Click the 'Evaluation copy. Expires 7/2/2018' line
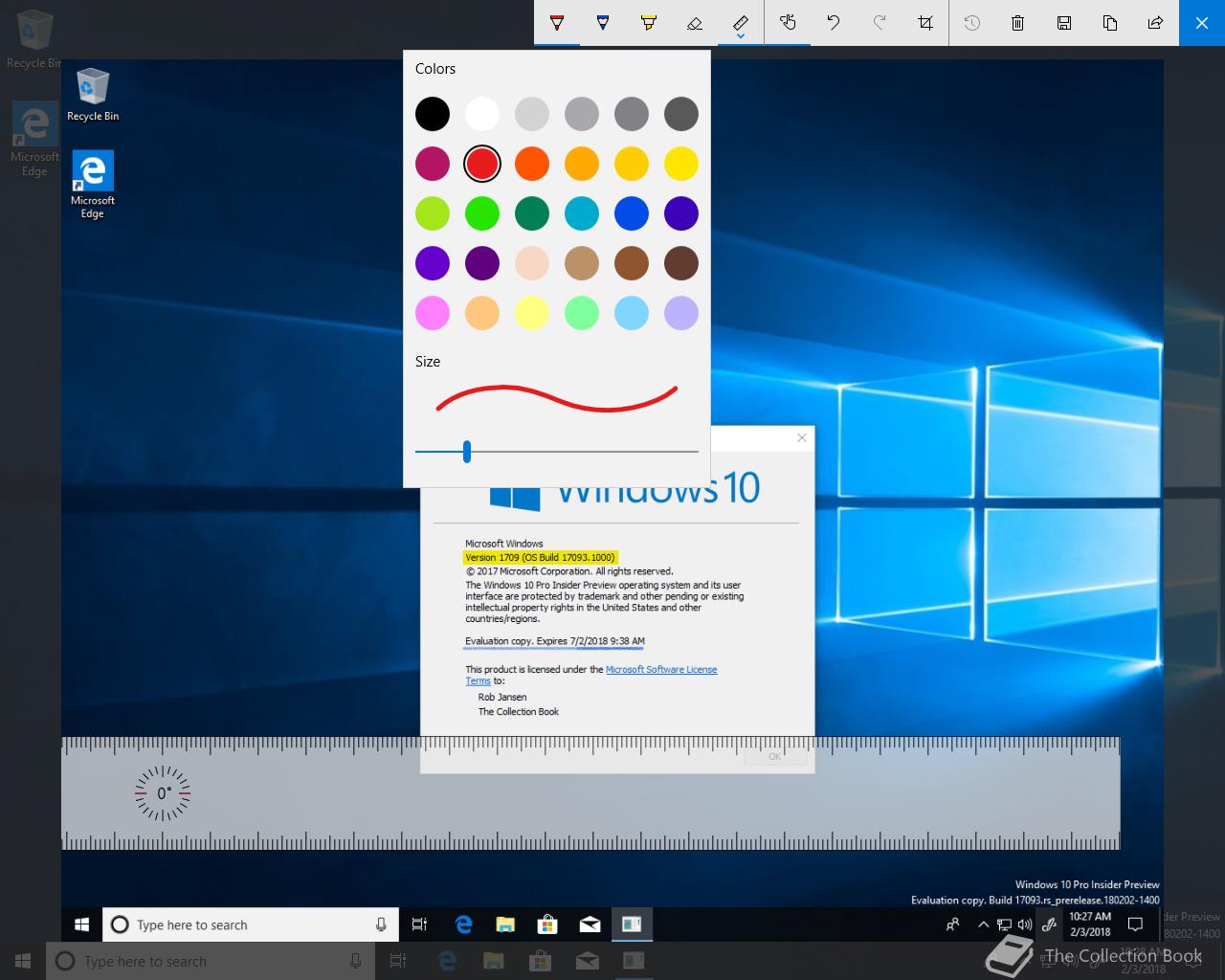 click(x=555, y=641)
